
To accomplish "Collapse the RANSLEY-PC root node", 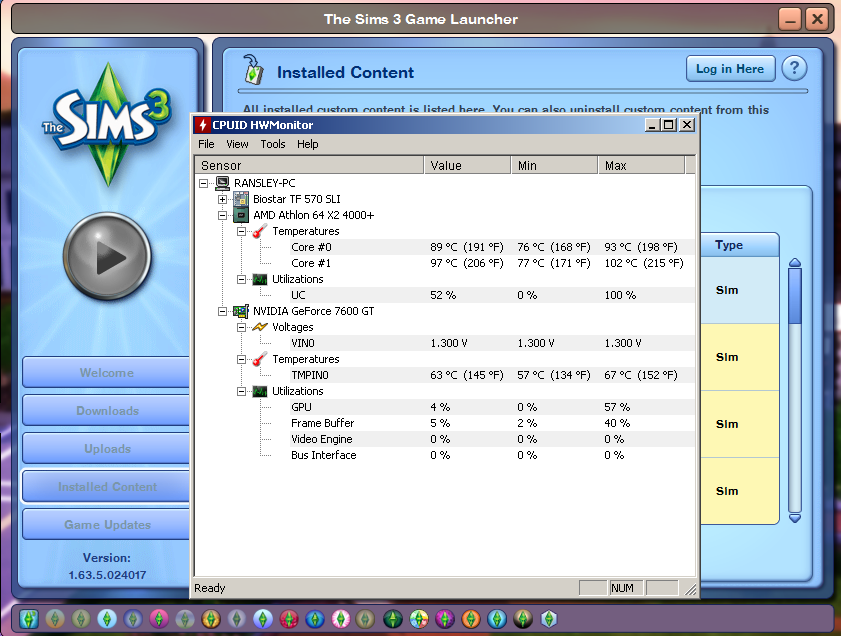I will point(203,183).
